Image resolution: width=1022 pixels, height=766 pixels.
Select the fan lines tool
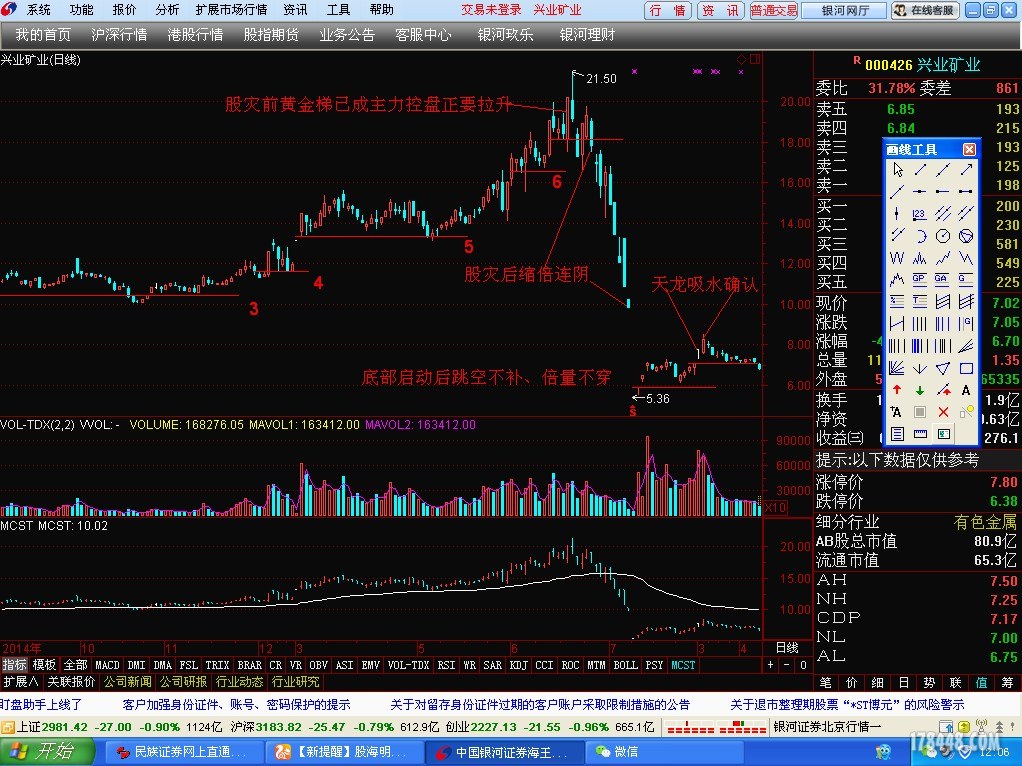click(x=898, y=368)
